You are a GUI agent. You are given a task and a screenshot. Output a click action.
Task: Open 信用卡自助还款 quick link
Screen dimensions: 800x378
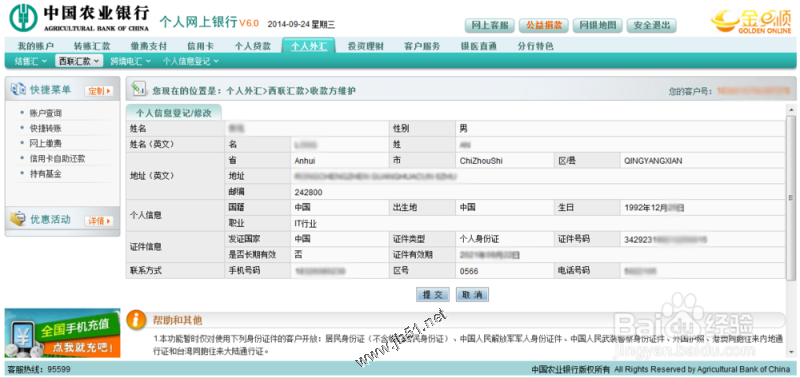click(57, 159)
